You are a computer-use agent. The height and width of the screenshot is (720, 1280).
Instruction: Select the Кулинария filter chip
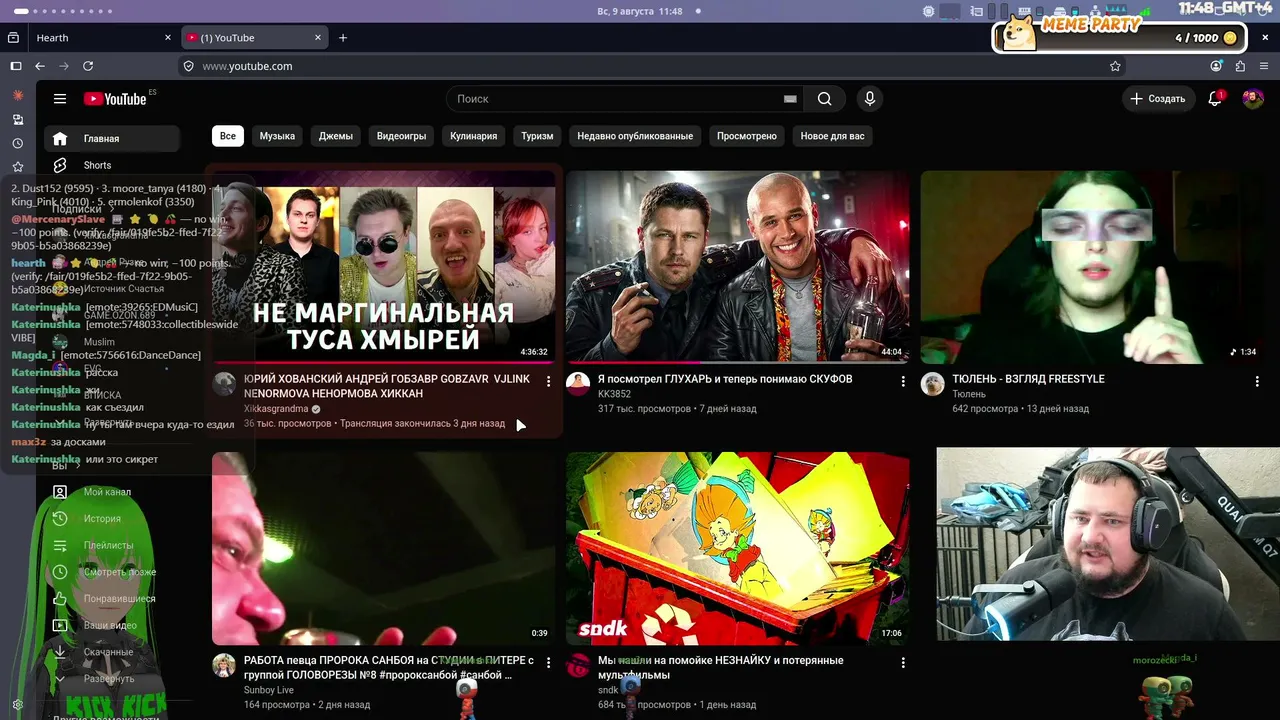tap(473, 136)
